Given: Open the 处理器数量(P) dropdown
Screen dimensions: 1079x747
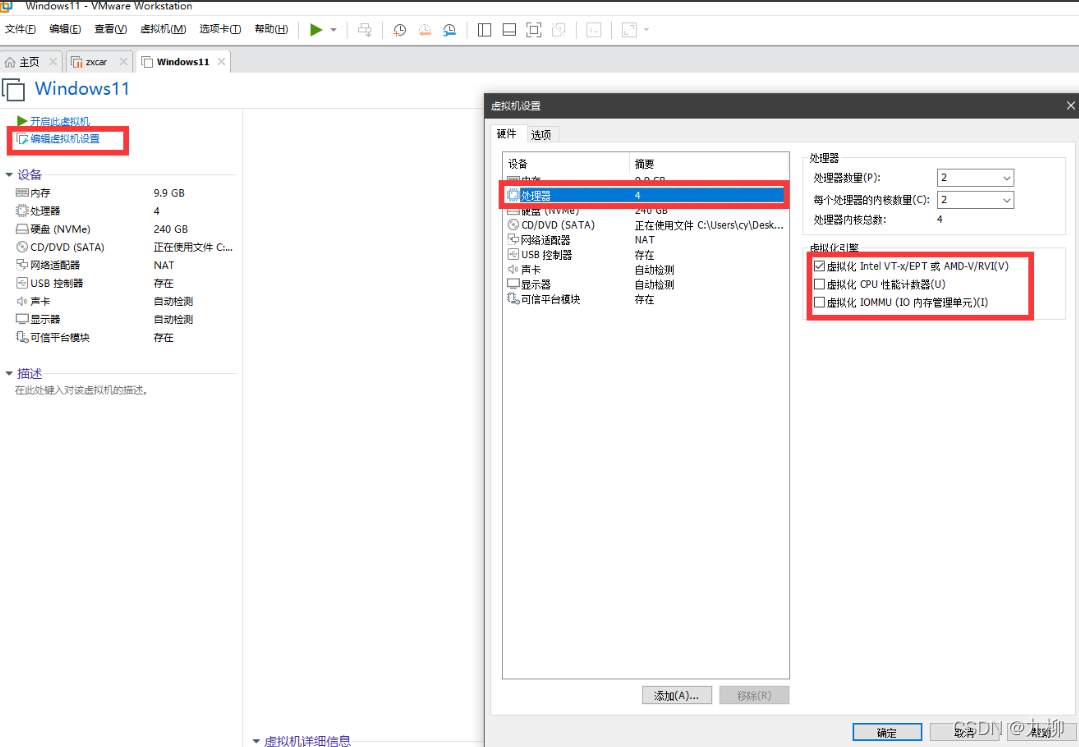Looking at the screenshot, I should [975, 177].
